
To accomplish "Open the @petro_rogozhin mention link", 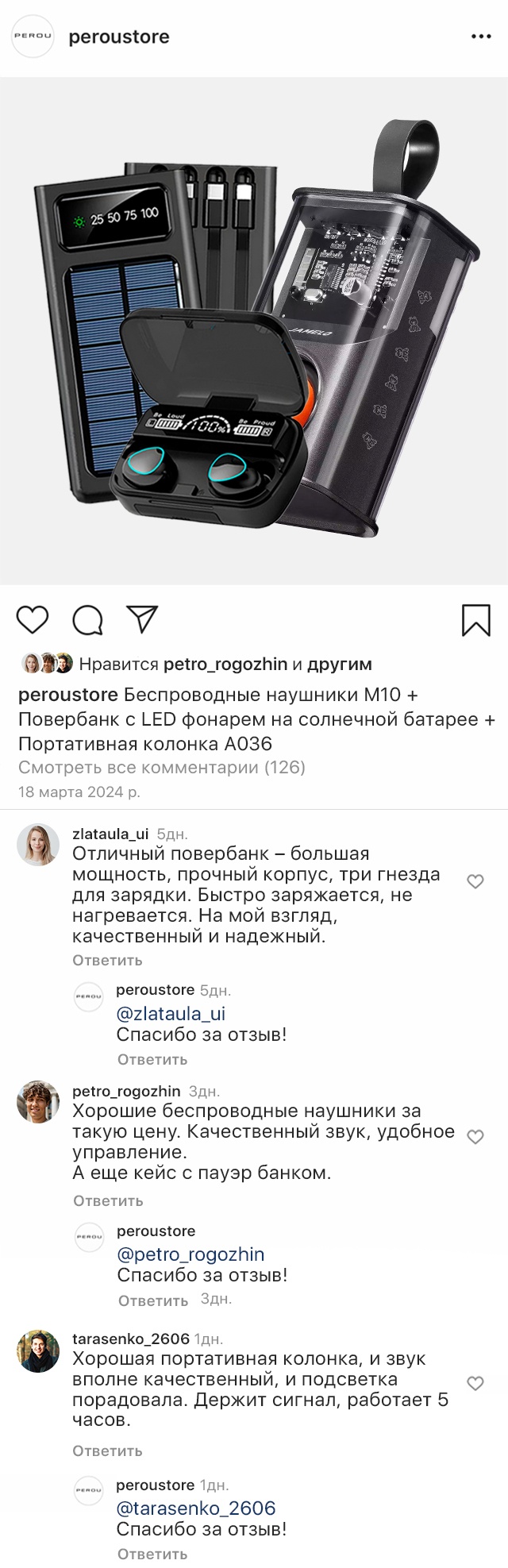I will 190,1254.
